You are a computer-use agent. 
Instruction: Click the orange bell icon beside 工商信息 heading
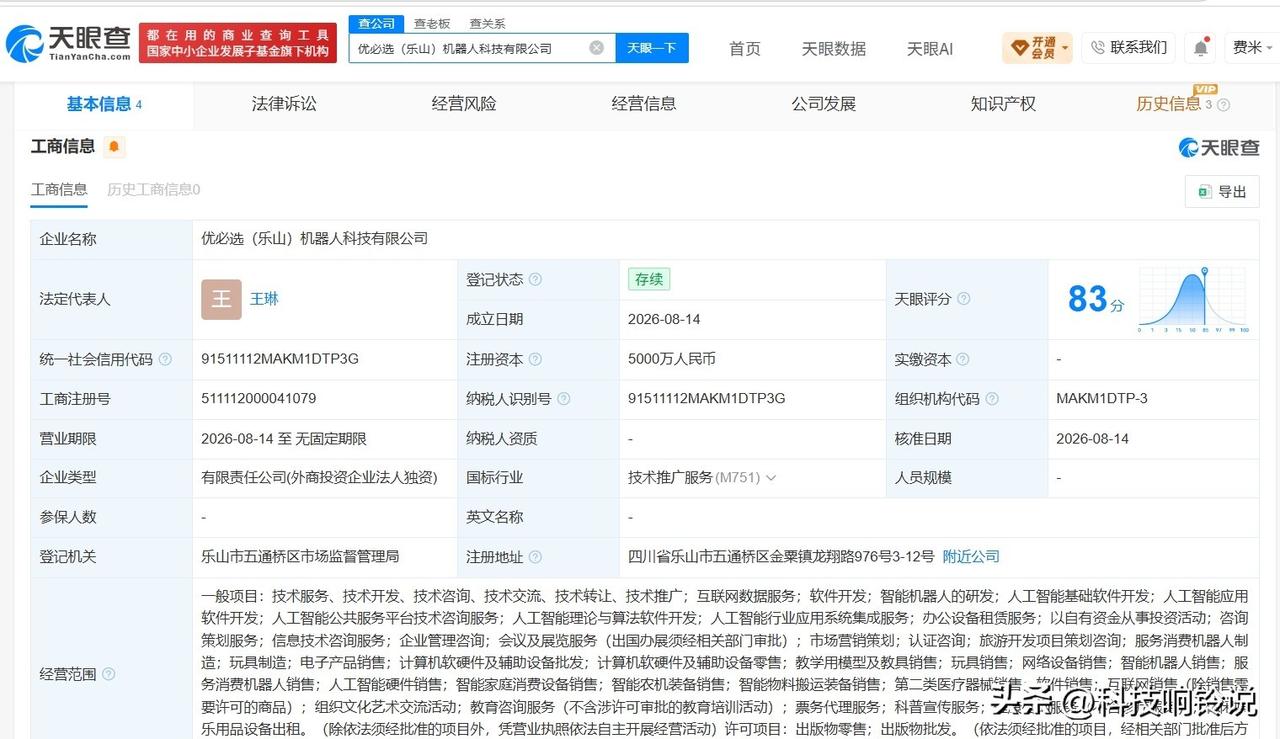[114, 147]
